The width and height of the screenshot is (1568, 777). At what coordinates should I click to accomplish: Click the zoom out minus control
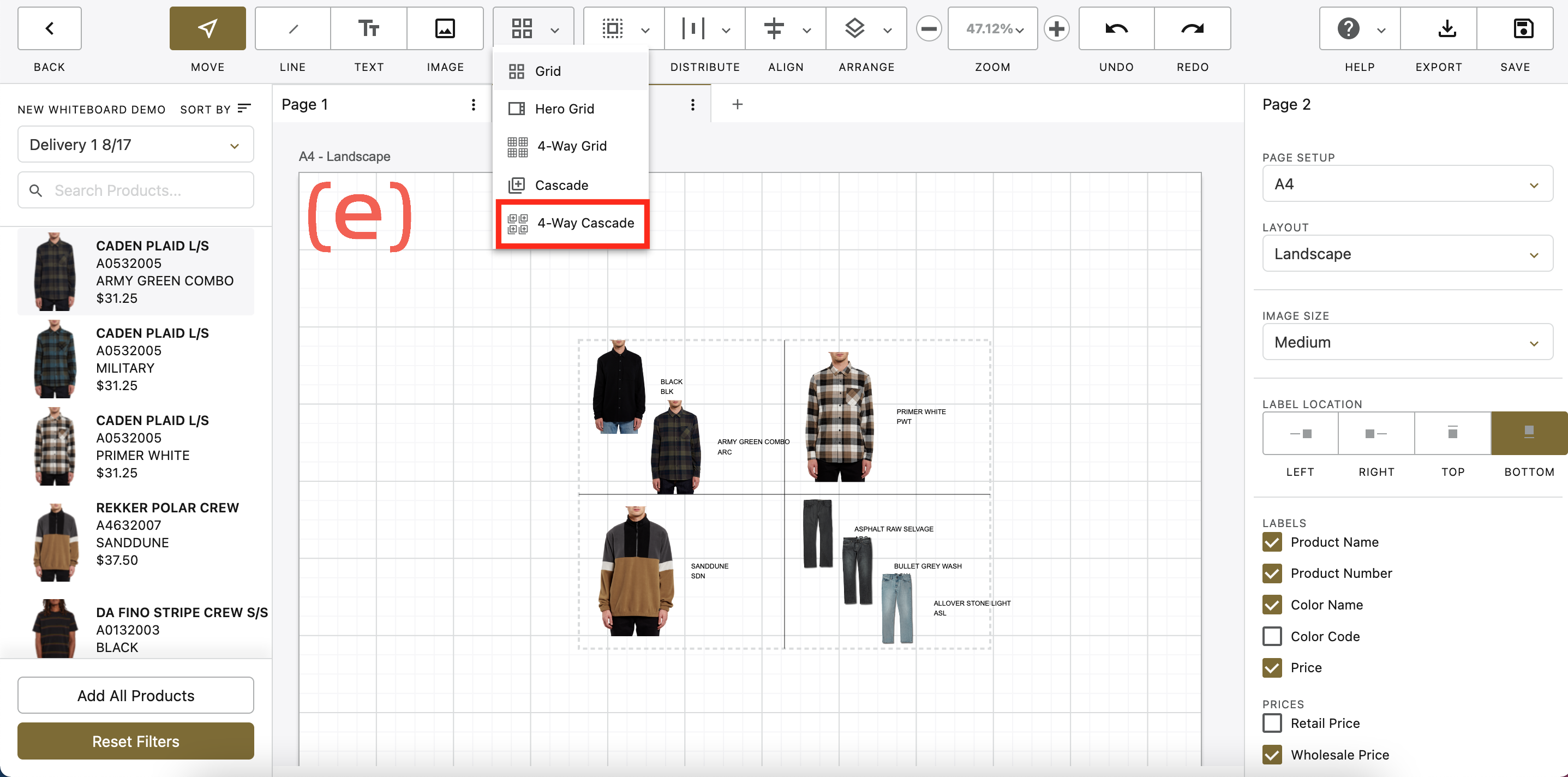[x=928, y=28]
